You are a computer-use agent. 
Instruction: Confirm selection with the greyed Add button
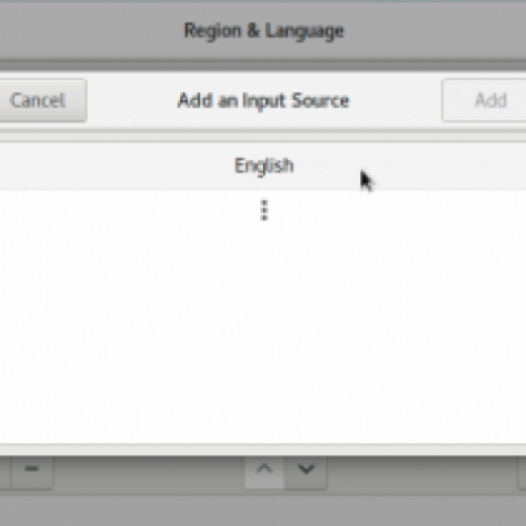(484, 100)
